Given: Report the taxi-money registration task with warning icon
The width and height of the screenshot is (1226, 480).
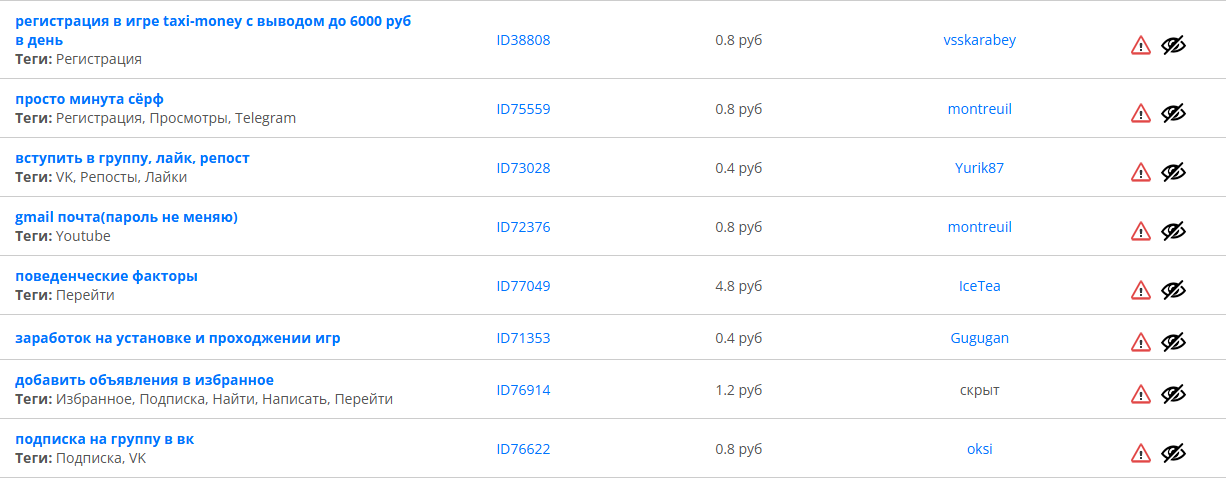Looking at the screenshot, I should tap(1141, 45).
